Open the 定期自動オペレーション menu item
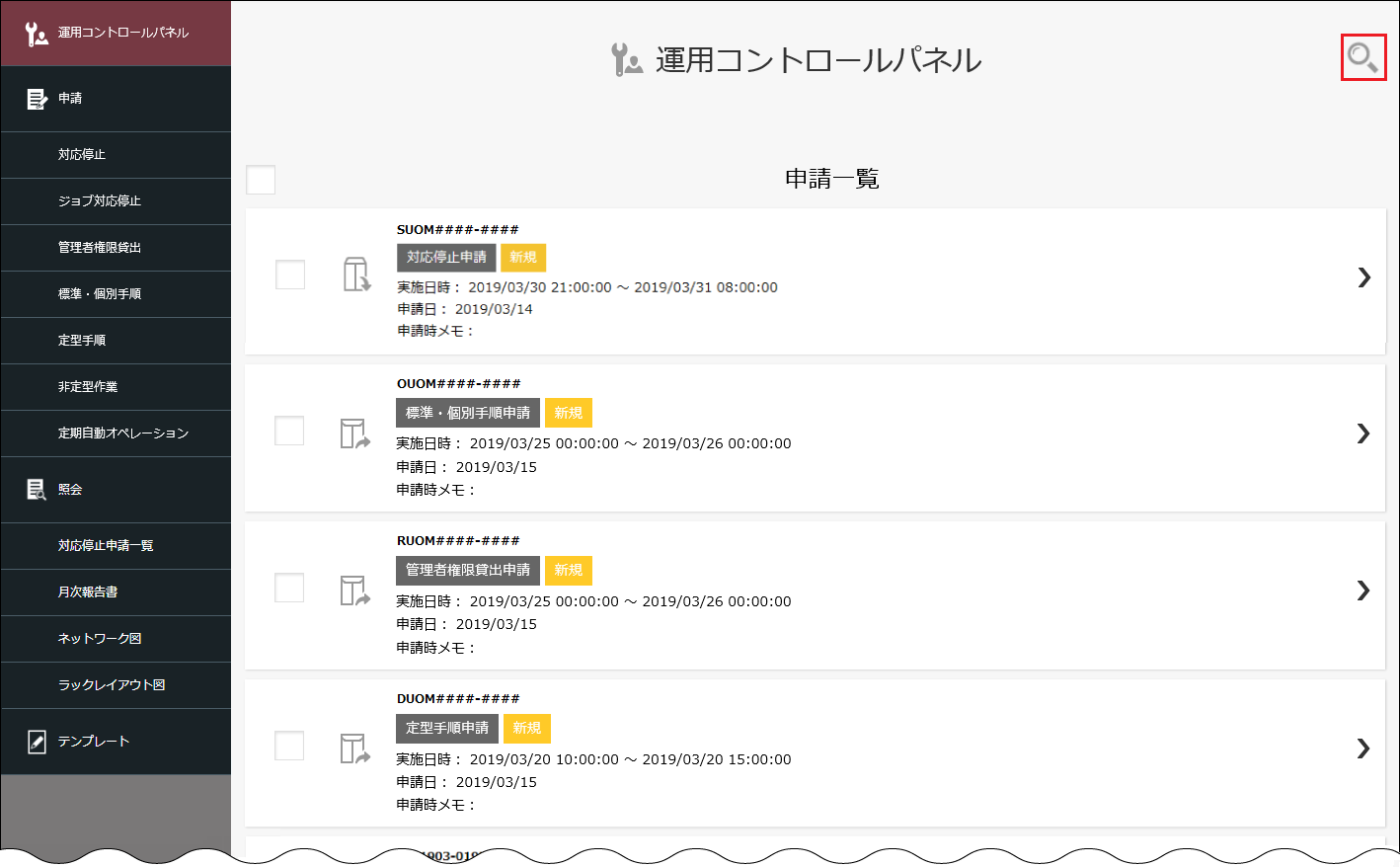 pyautogui.click(x=116, y=433)
